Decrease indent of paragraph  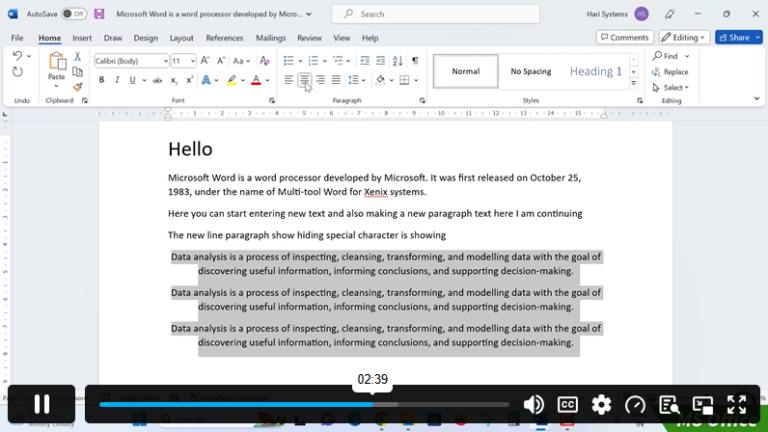(365, 61)
